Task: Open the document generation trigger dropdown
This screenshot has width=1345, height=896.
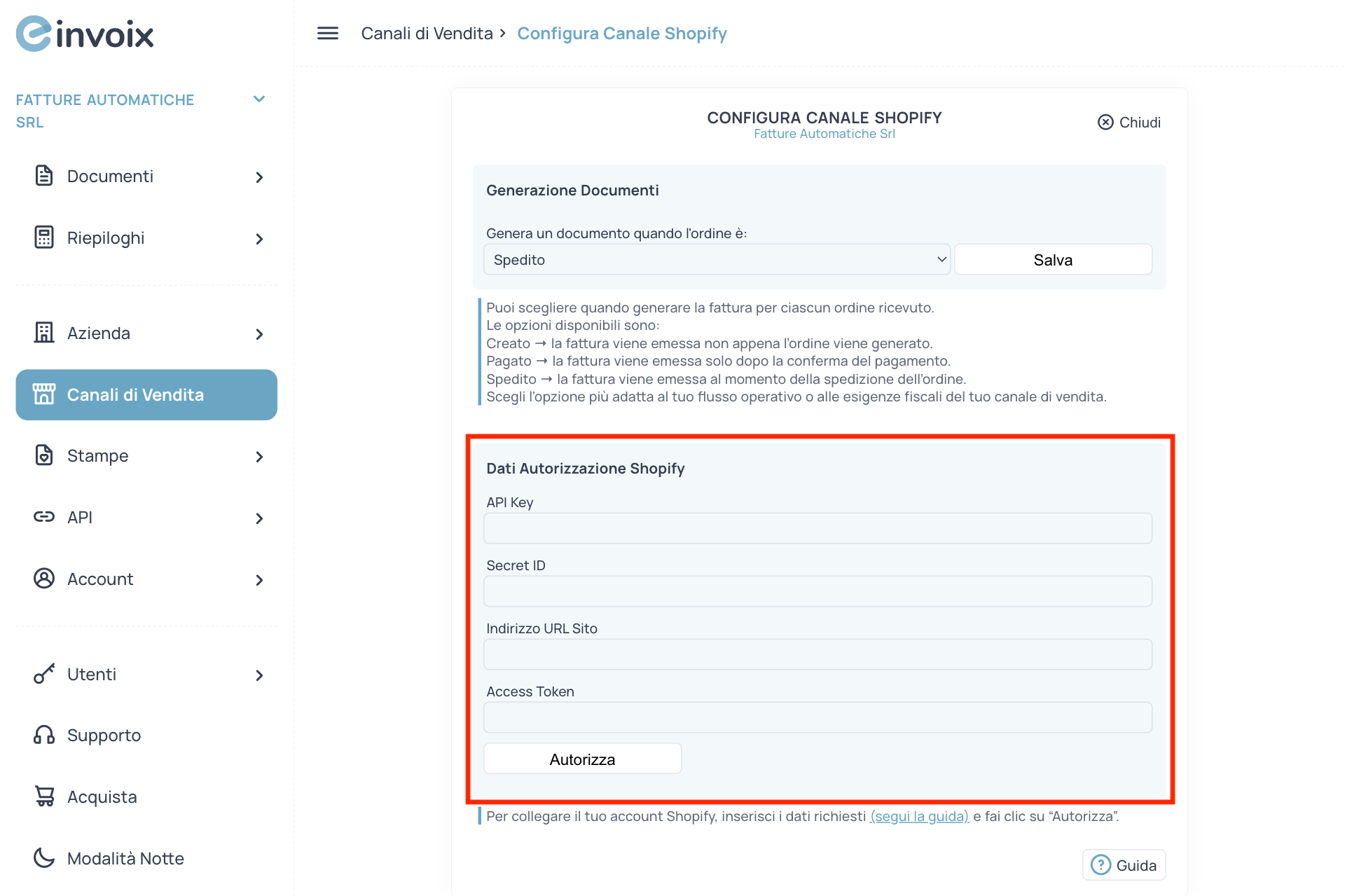Action: [x=716, y=259]
